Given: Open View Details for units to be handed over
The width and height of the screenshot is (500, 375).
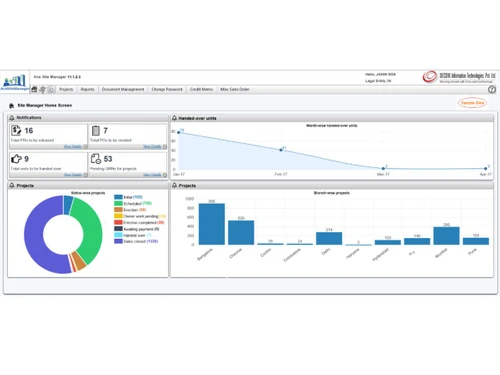Looking at the screenshot, I should (x=73, y=175).
